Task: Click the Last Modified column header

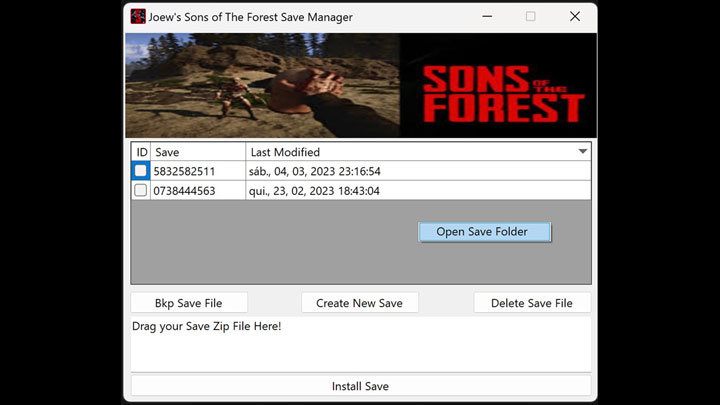Action: tap(418, 152)
